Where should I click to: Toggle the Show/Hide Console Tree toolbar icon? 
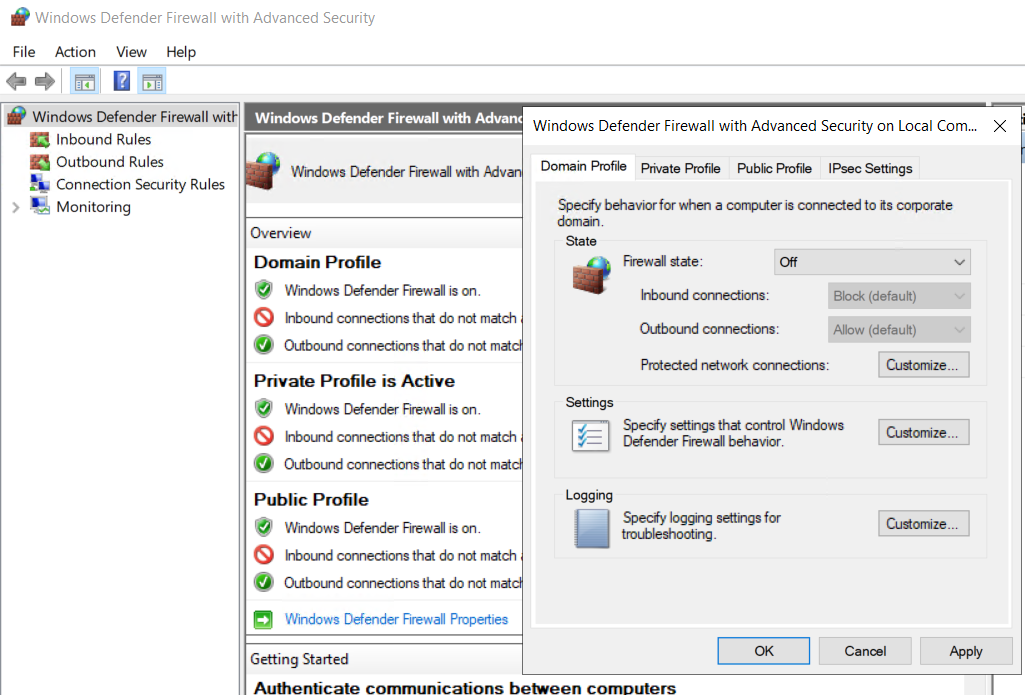pos(85,82)
